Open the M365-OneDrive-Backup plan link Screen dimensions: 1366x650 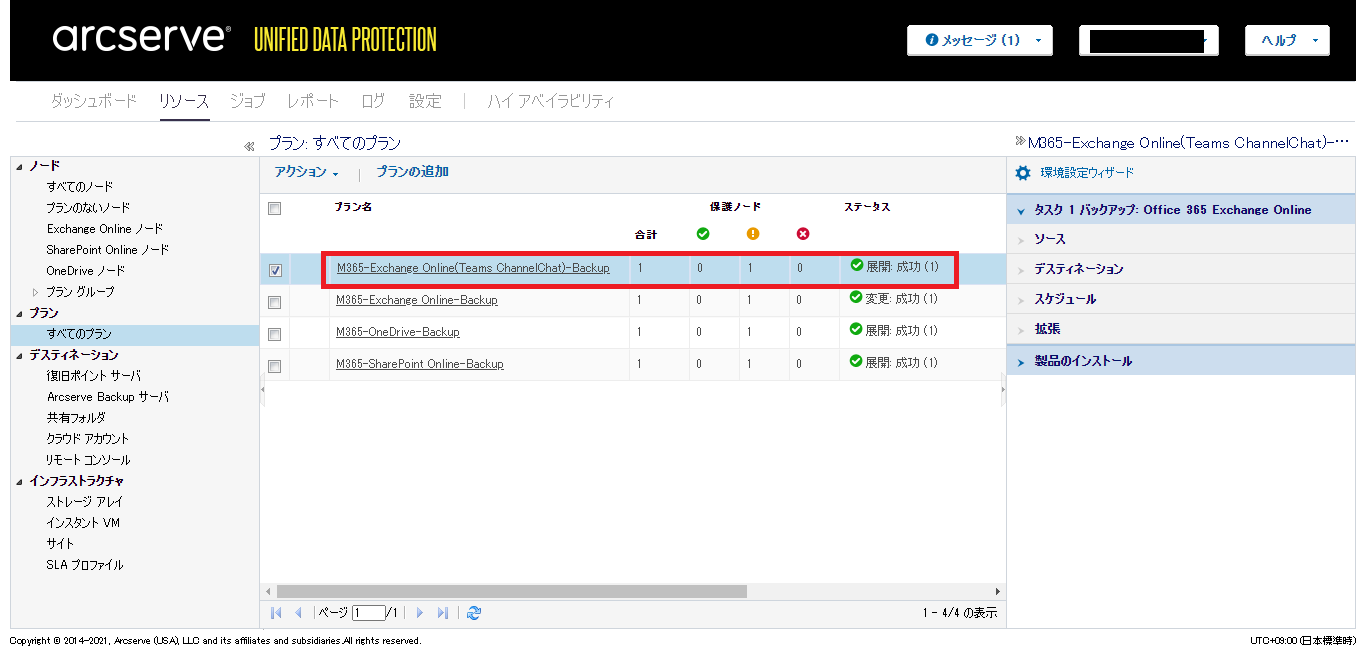click(398, 332)
